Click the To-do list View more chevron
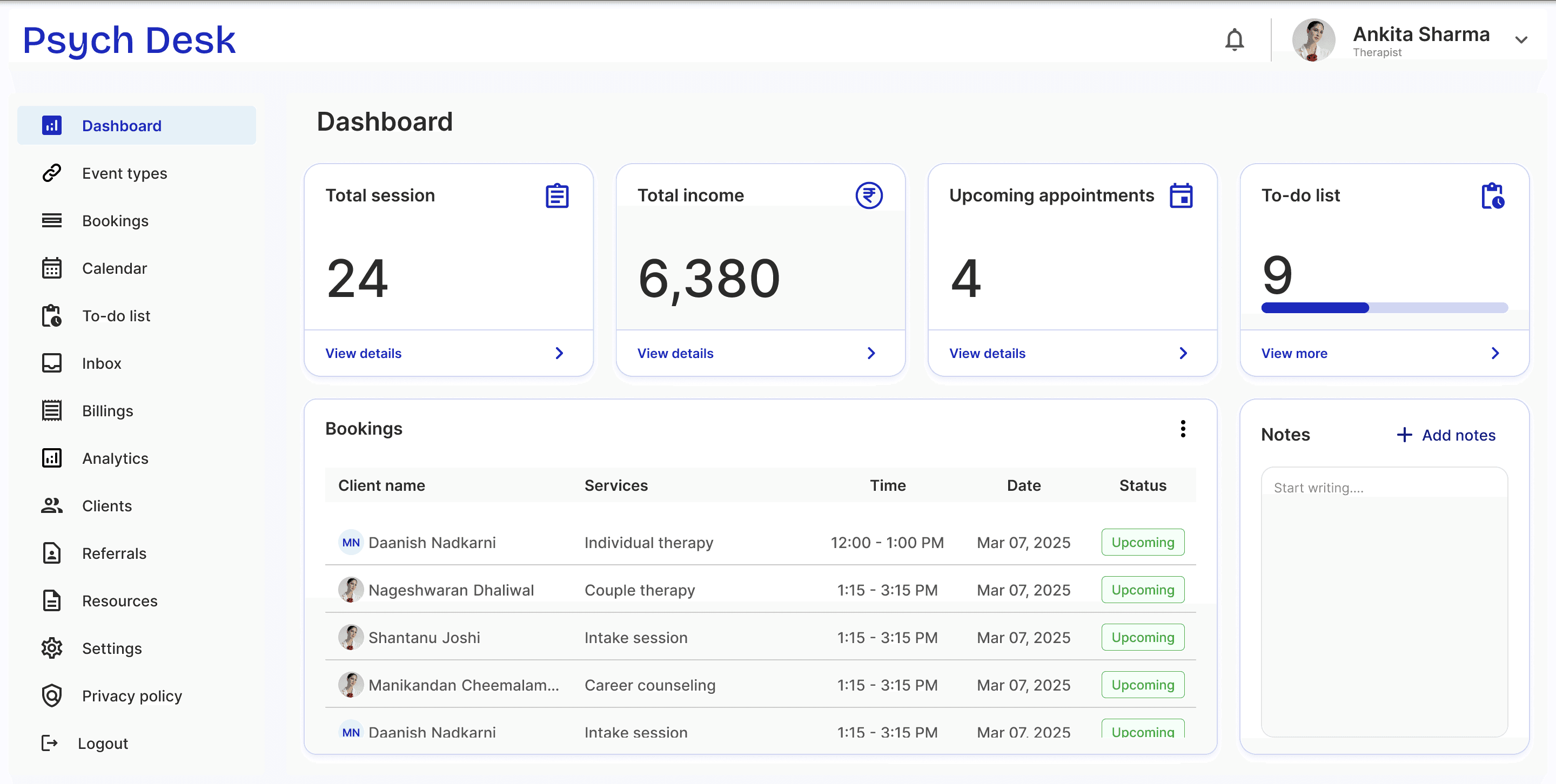The height and width of the screenshot is (784, 1556). tap(1495, 353)
